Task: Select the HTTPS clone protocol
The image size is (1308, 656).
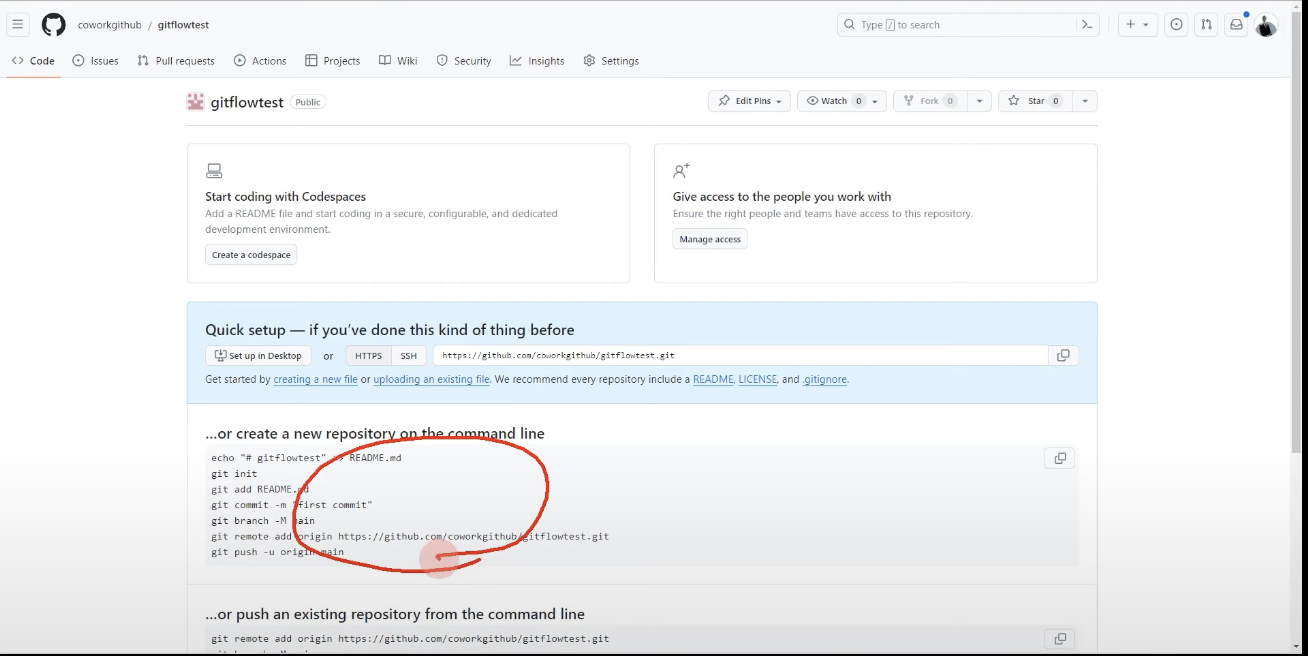Action: pos(368,356)
